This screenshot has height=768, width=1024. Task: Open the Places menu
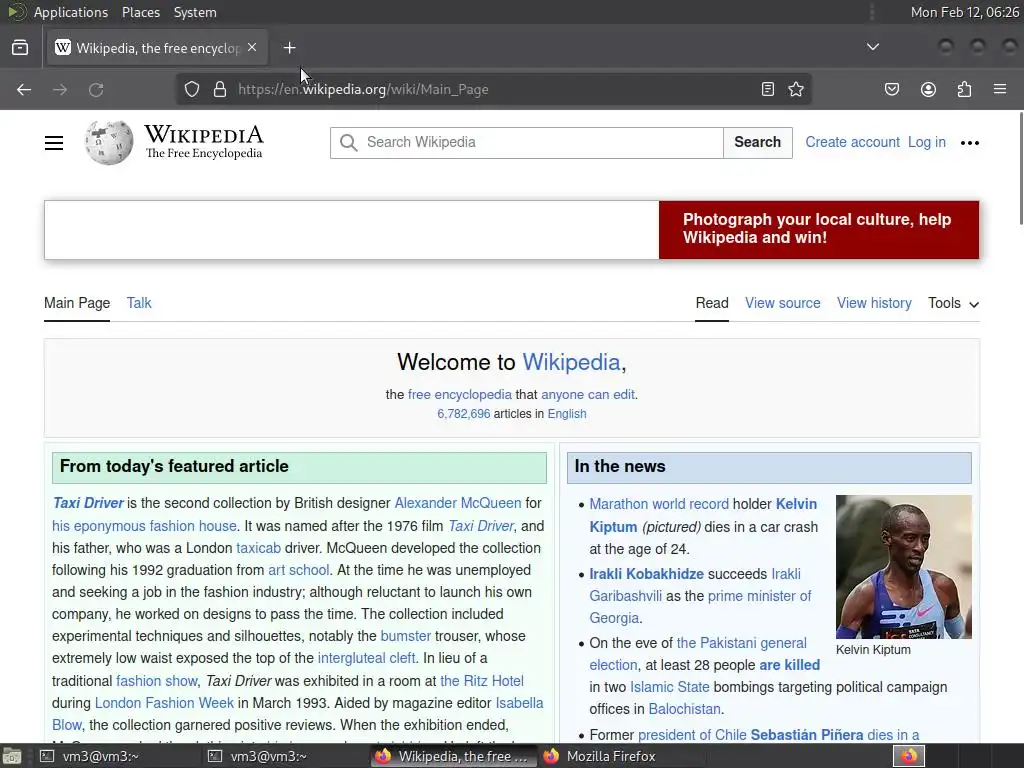[x=140, y=12]
